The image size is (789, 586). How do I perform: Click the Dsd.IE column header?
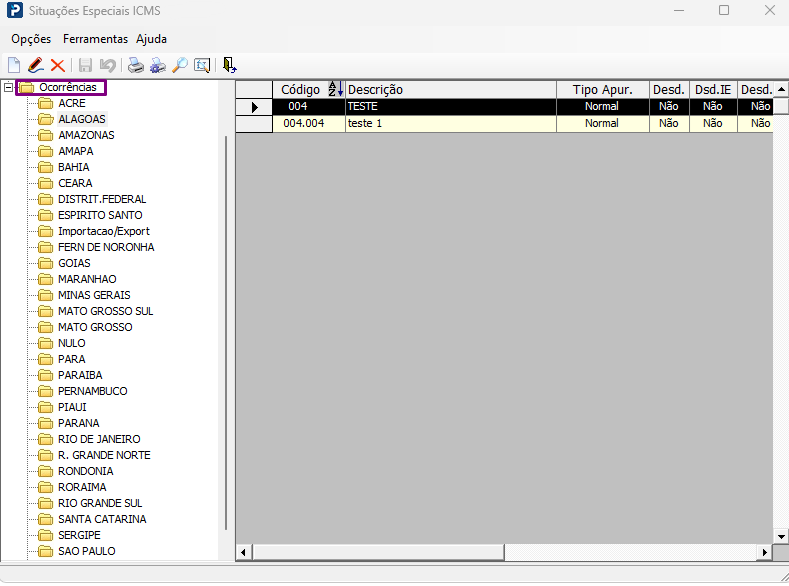tap(713, 90)
